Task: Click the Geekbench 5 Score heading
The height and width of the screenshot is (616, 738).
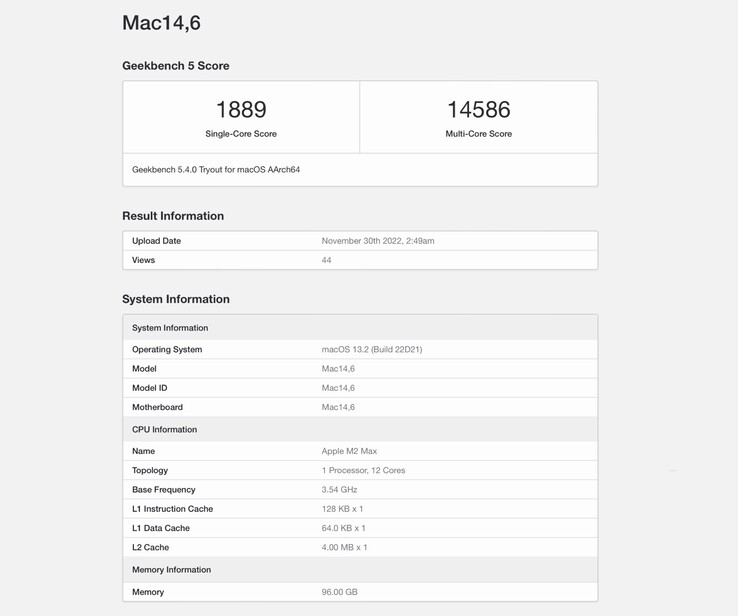Action: coord(176,66)
